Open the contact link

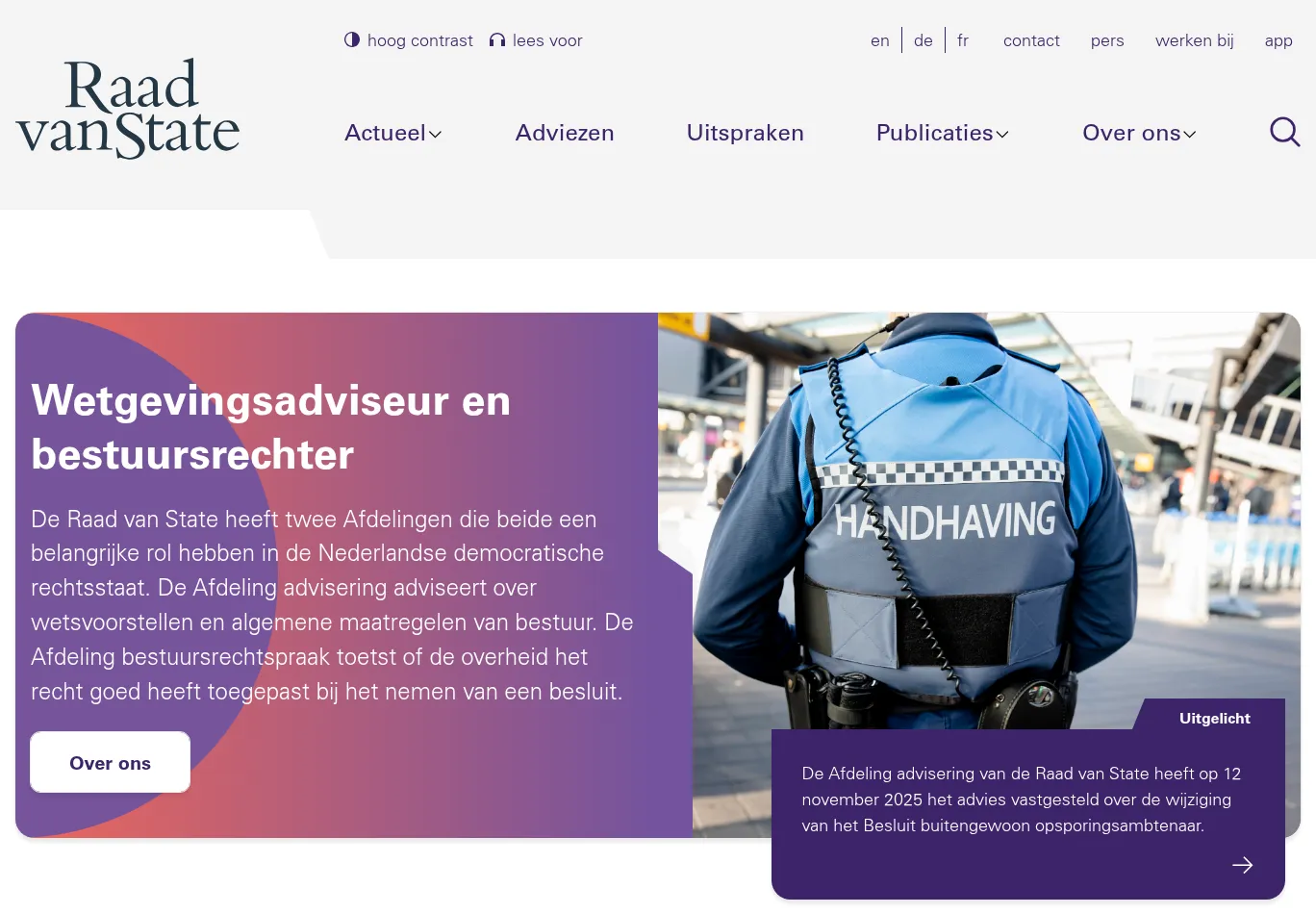click(x=1031, y=40)
